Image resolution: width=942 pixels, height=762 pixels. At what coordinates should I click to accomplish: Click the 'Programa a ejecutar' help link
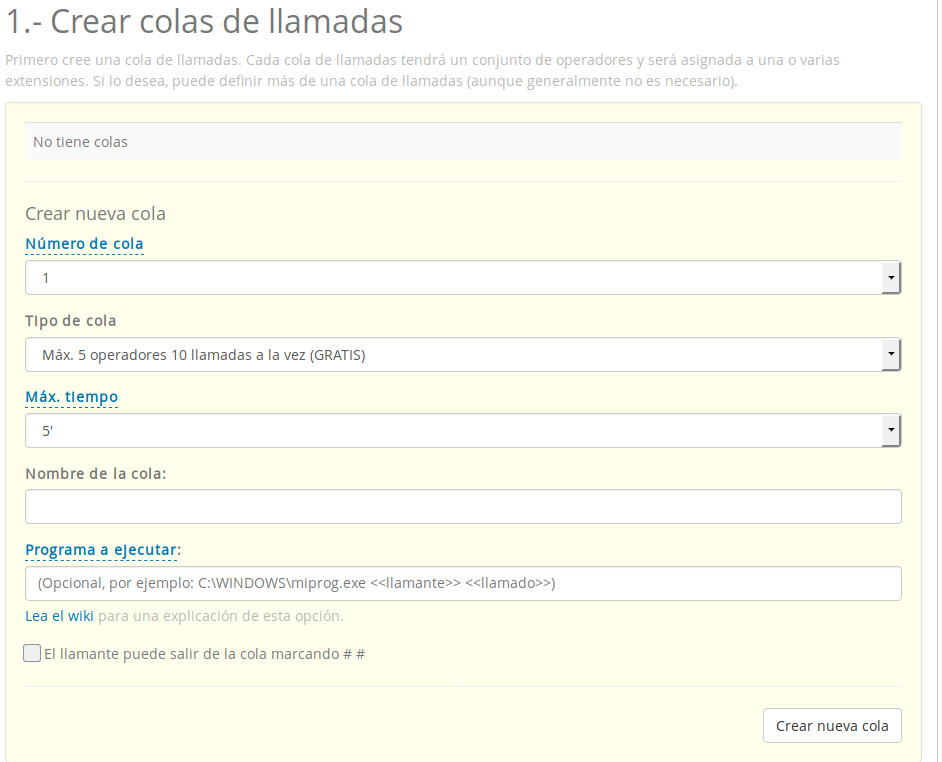[100, 549]
